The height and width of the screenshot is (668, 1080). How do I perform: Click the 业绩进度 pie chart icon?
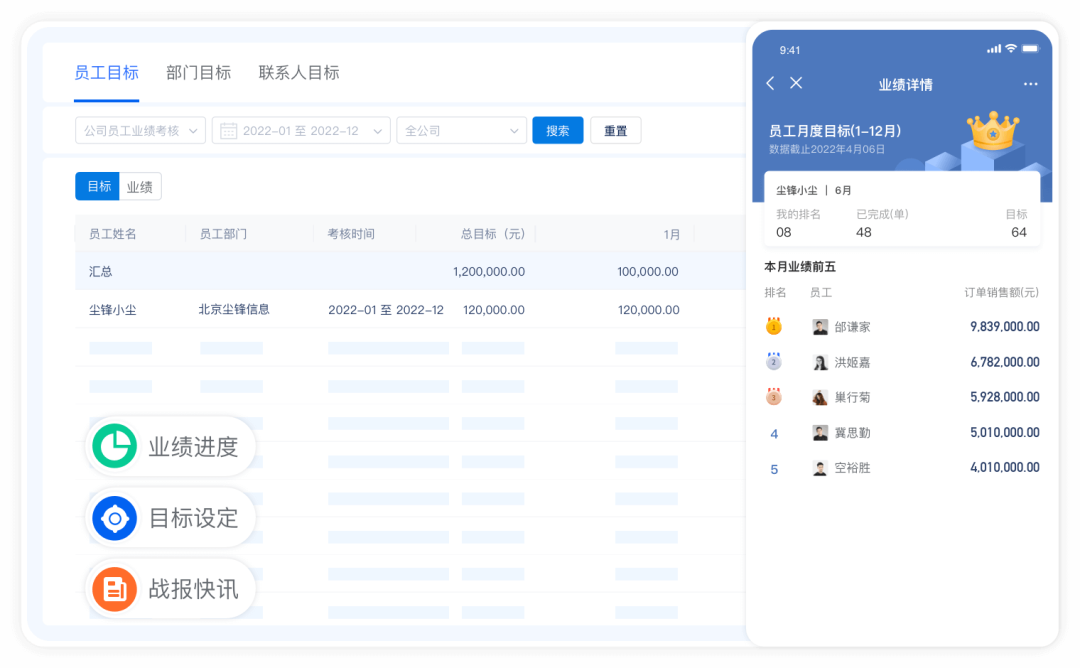tap(114, 446)
